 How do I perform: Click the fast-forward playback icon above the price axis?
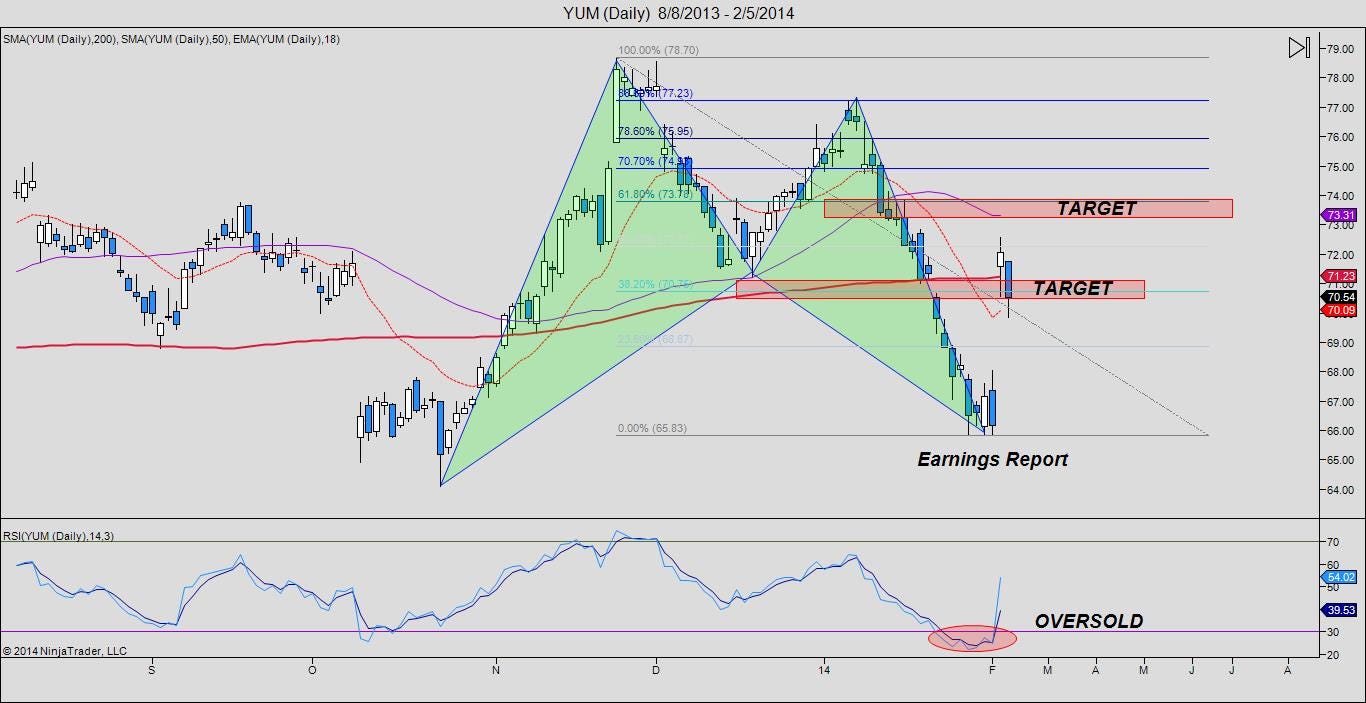pos(1297,47)
